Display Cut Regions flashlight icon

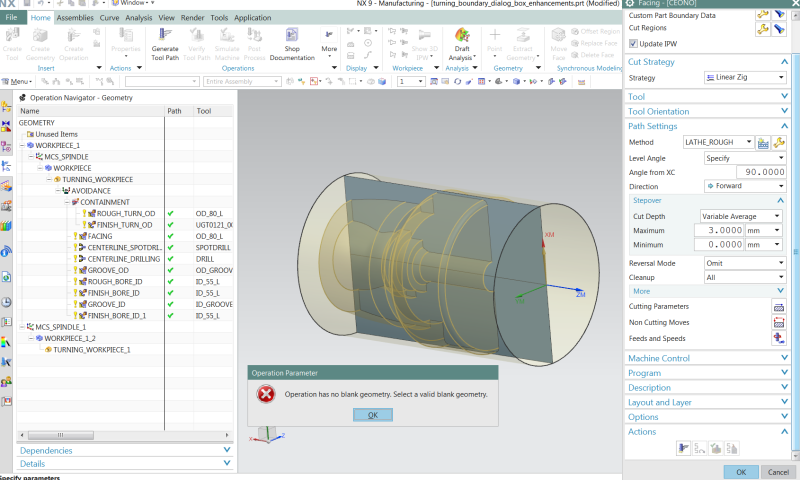(779, 29)
